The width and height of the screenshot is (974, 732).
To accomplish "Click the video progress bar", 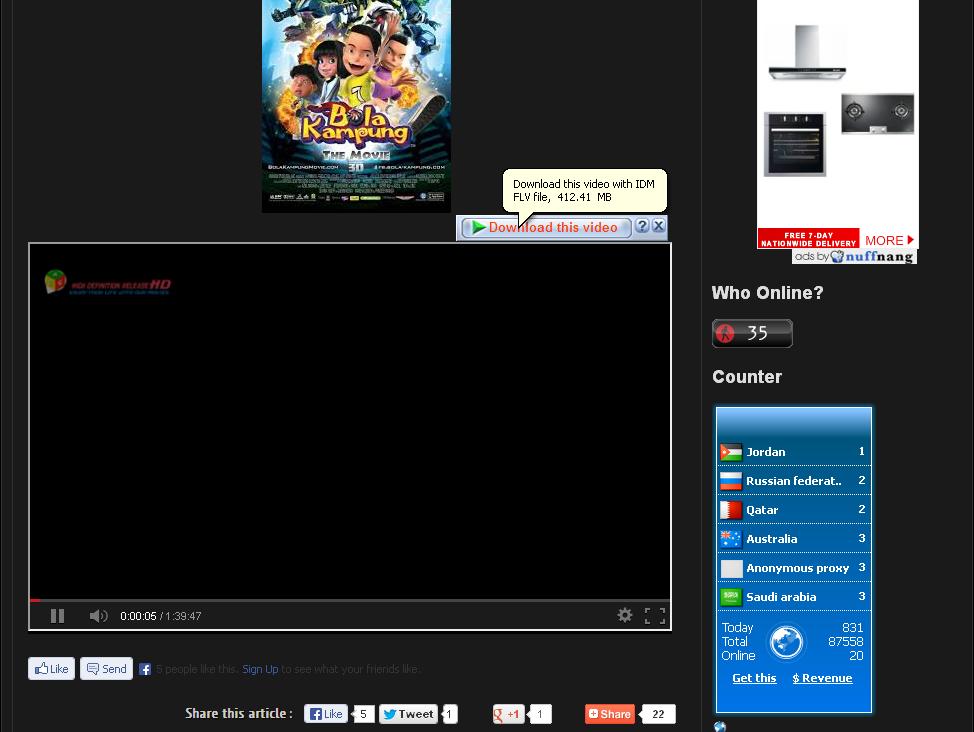I will click(x=350, y=600).
